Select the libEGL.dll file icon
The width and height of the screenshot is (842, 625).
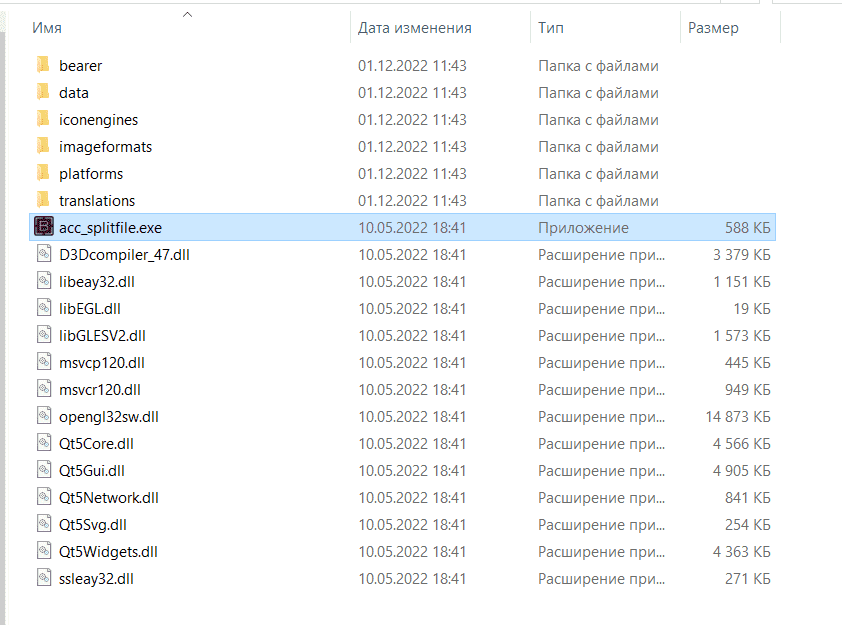coord(44,308)
